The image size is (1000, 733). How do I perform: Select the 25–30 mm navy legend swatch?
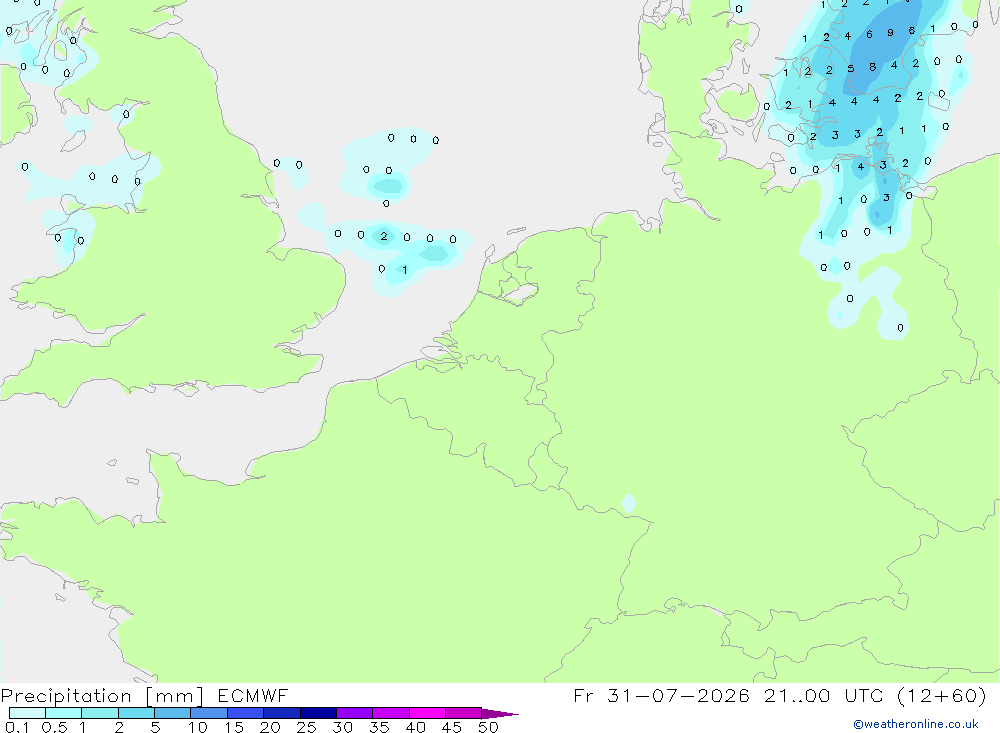tap(318, 713)
